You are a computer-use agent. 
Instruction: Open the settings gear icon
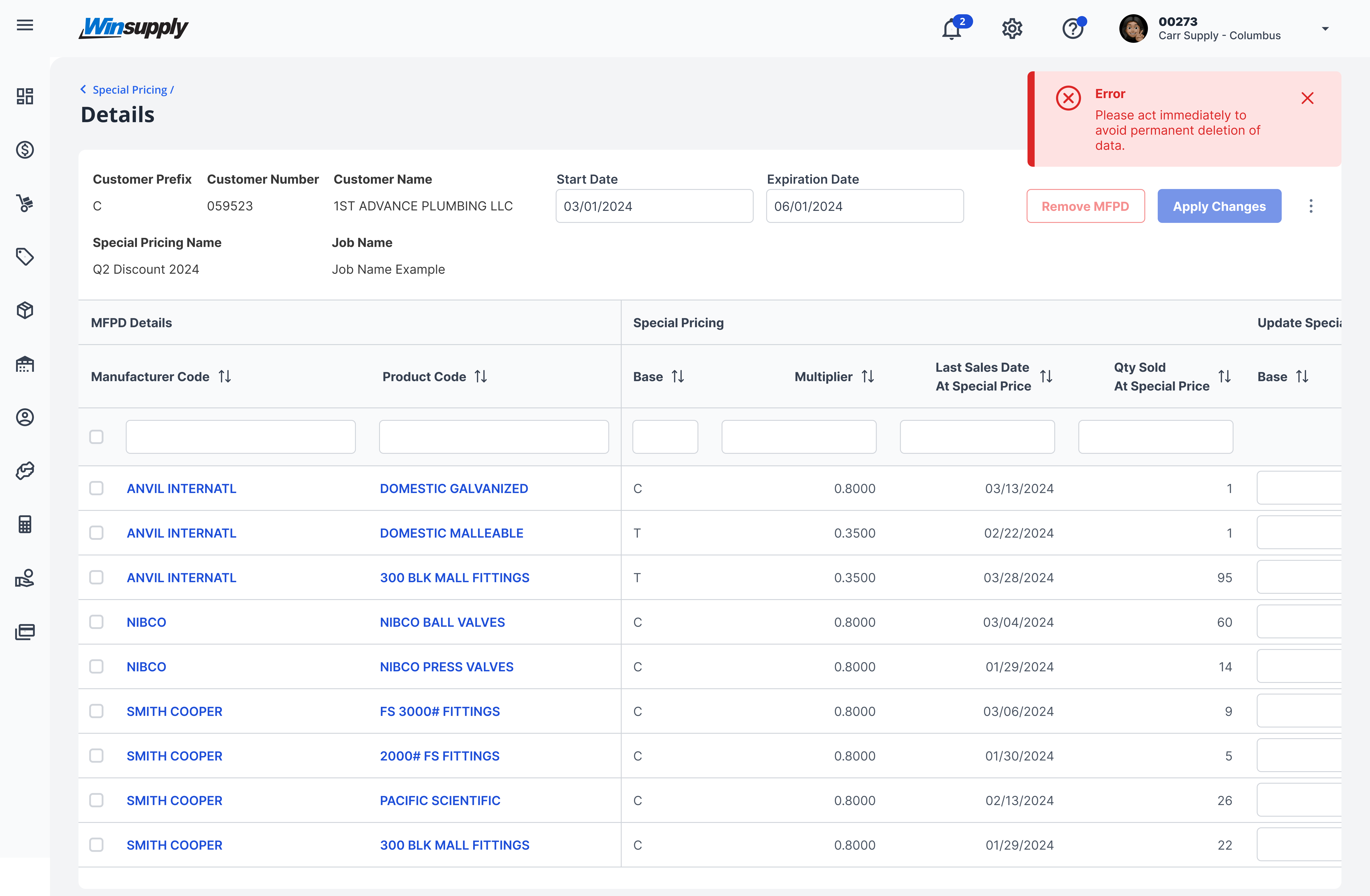(x=1011, y=29)
